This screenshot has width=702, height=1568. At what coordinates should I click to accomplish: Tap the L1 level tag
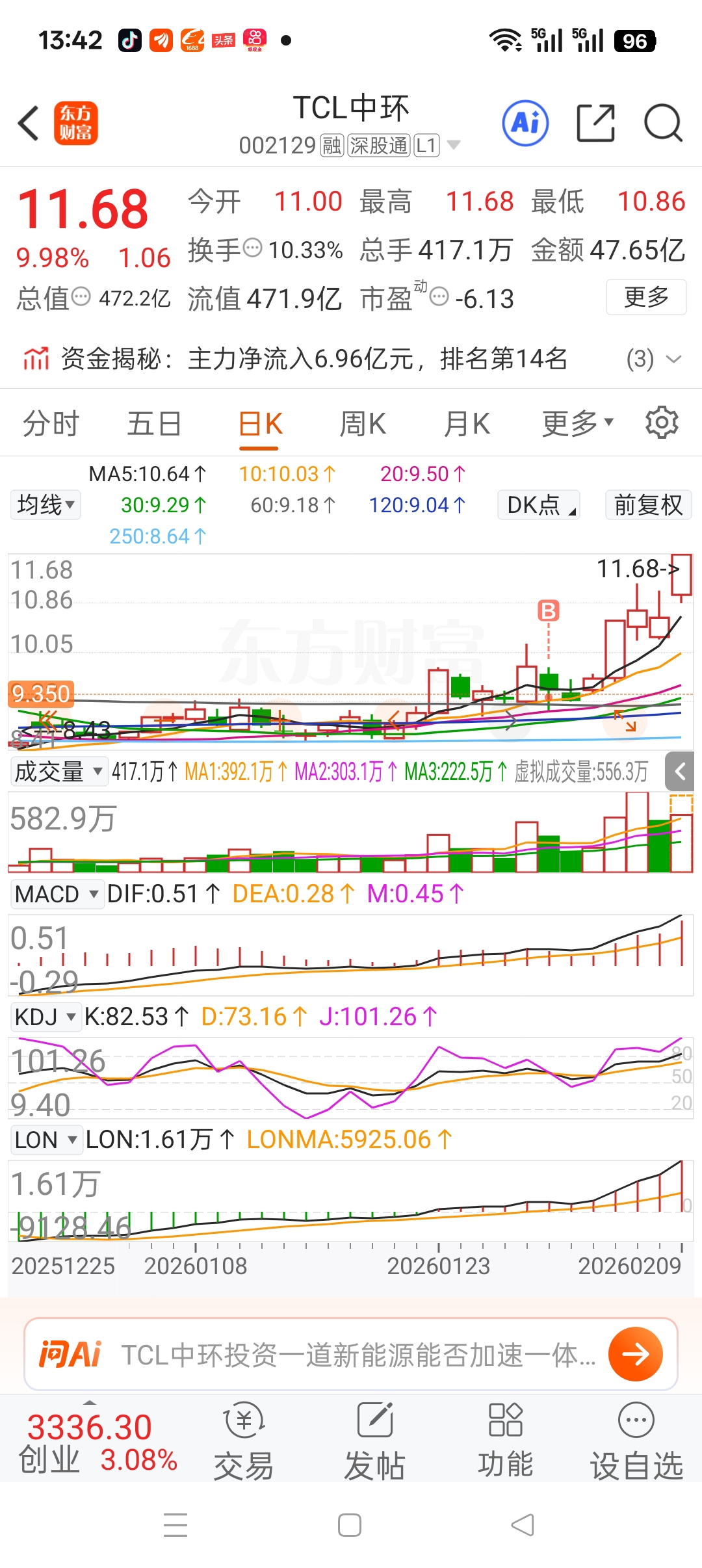coord(426,146)
